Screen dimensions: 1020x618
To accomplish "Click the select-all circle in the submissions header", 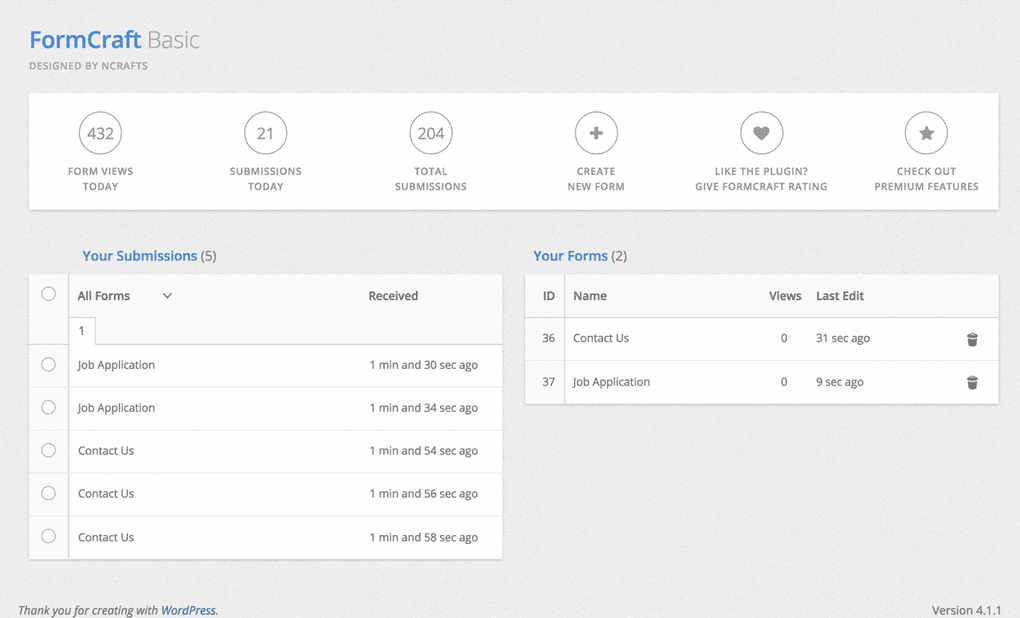I will (48, 294).
